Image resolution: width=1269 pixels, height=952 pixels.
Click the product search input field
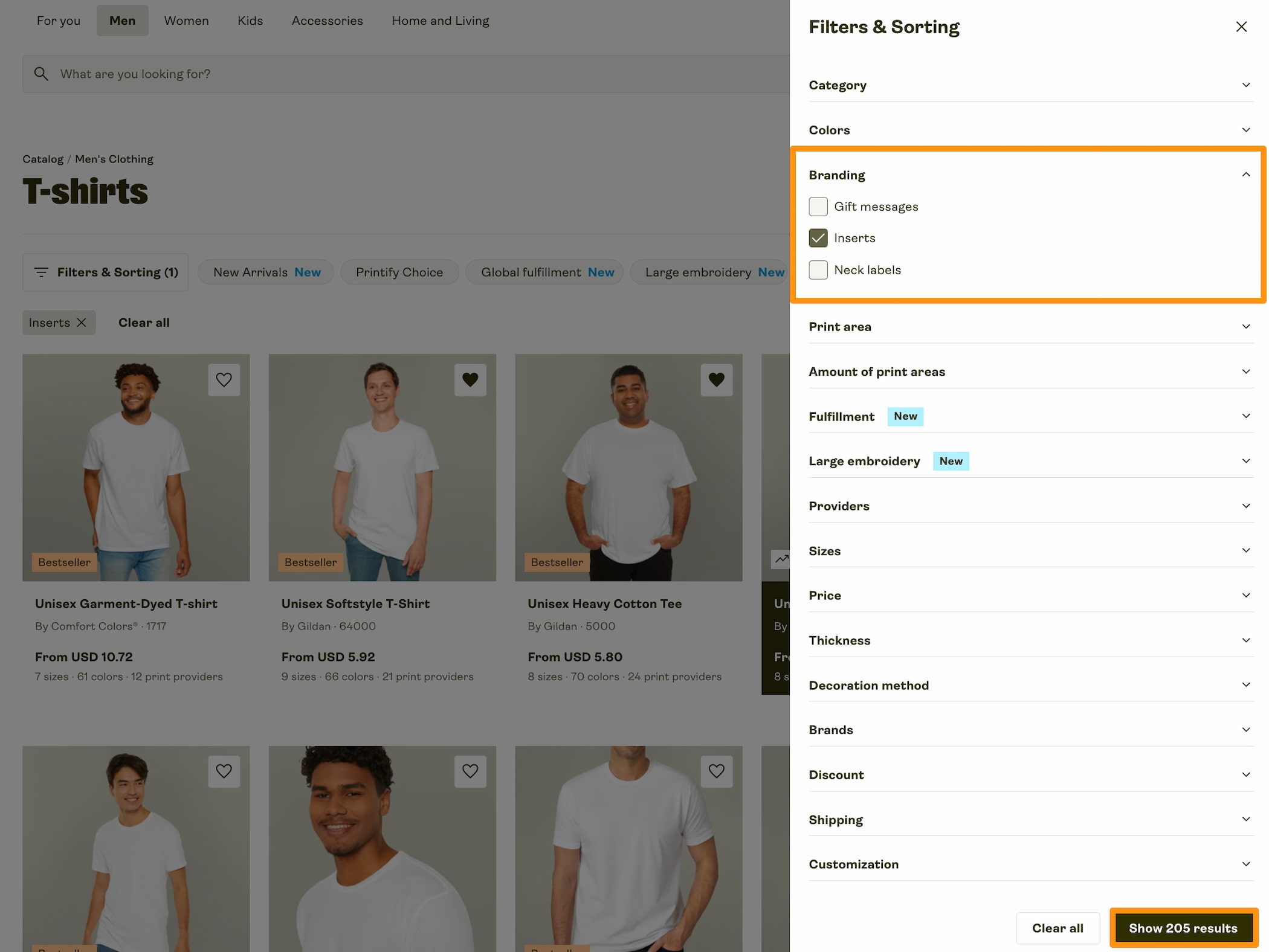coord(406,74)
